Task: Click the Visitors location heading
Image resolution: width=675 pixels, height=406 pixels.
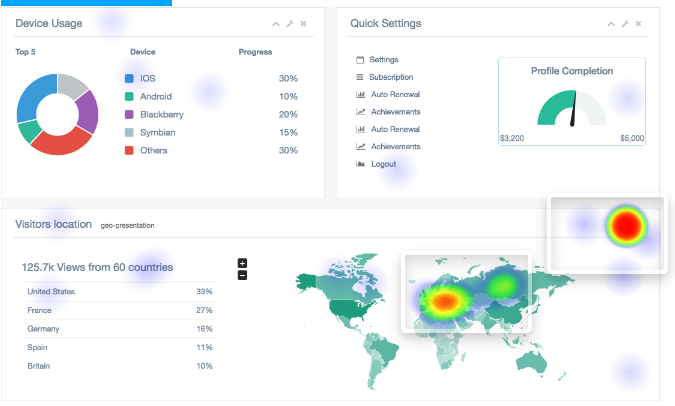Action: coord(53,224)
